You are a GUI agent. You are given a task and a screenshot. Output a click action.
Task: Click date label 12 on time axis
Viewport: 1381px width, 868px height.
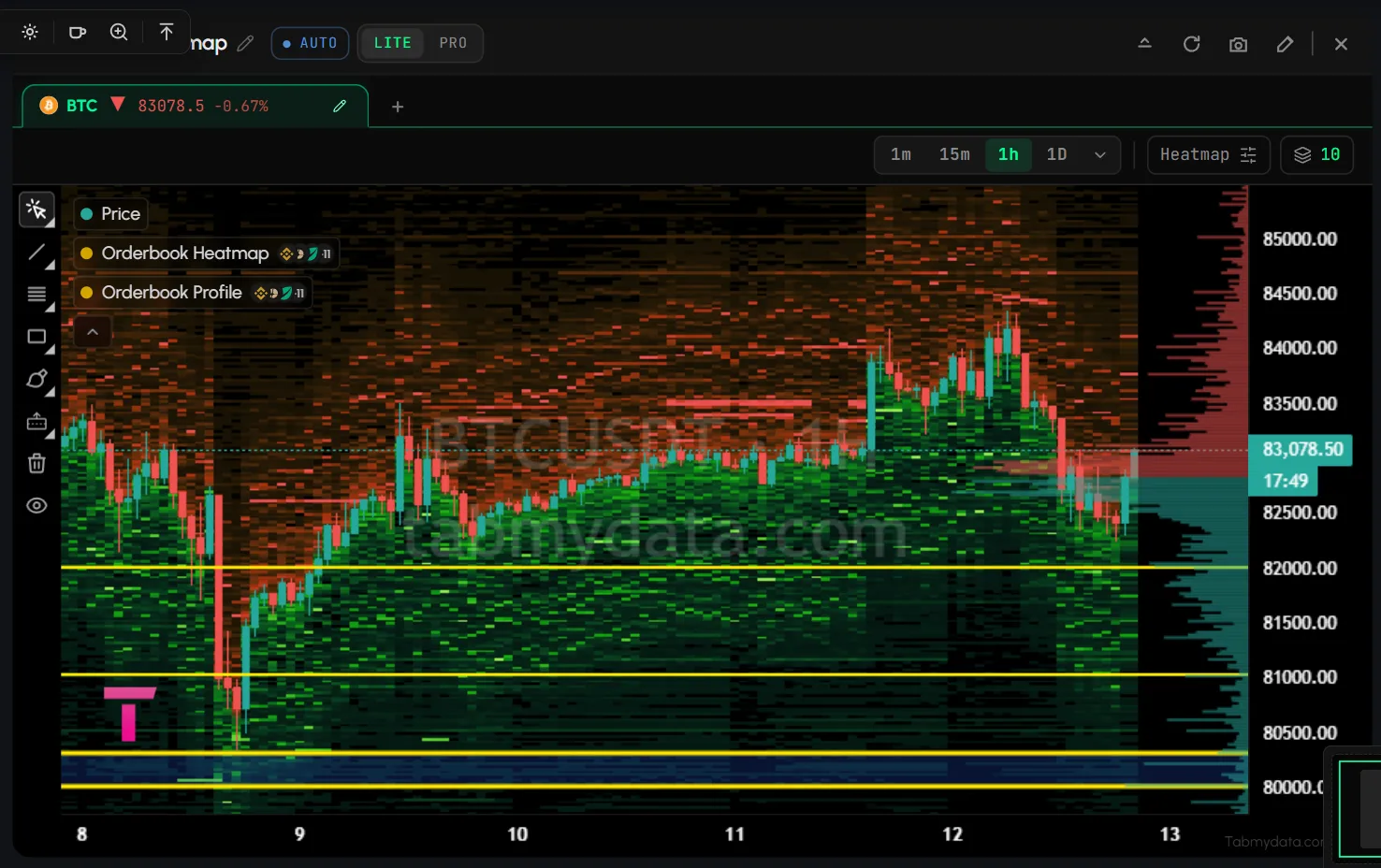point(952,834)
